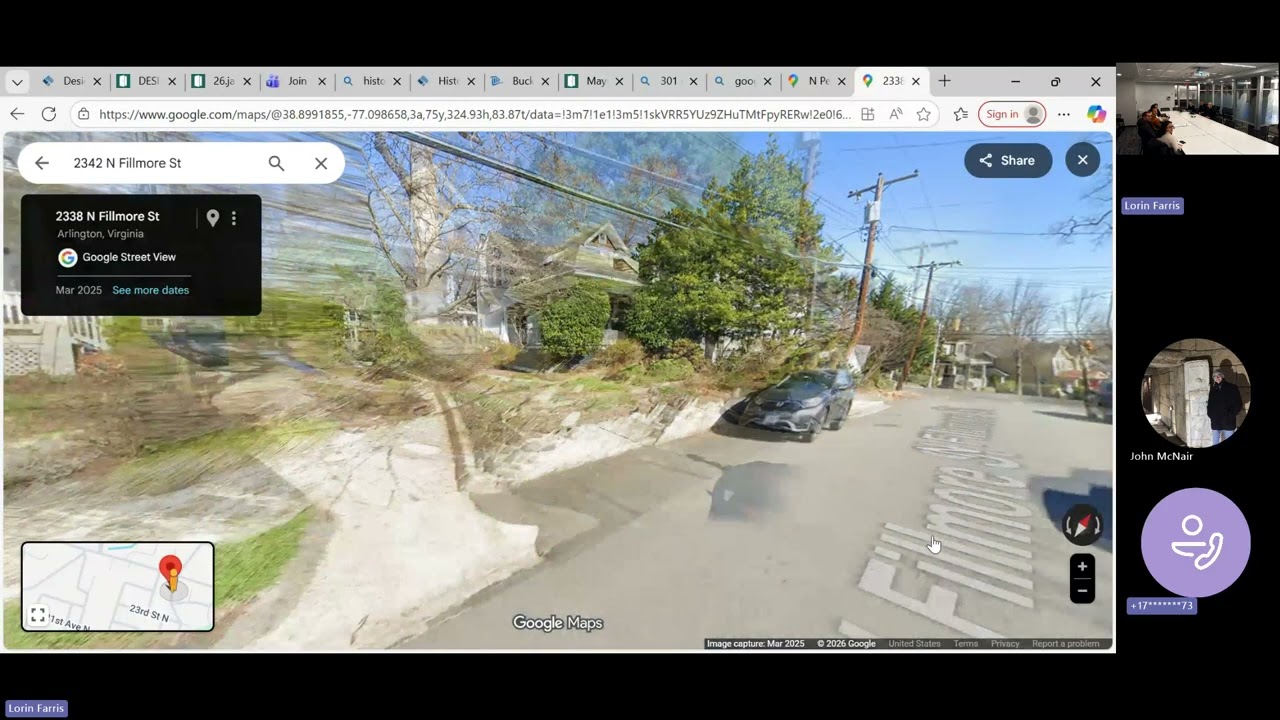Close the active '2338' Maps tab
This screenshot has width=1280, height=720.
(x=915, y=82)
